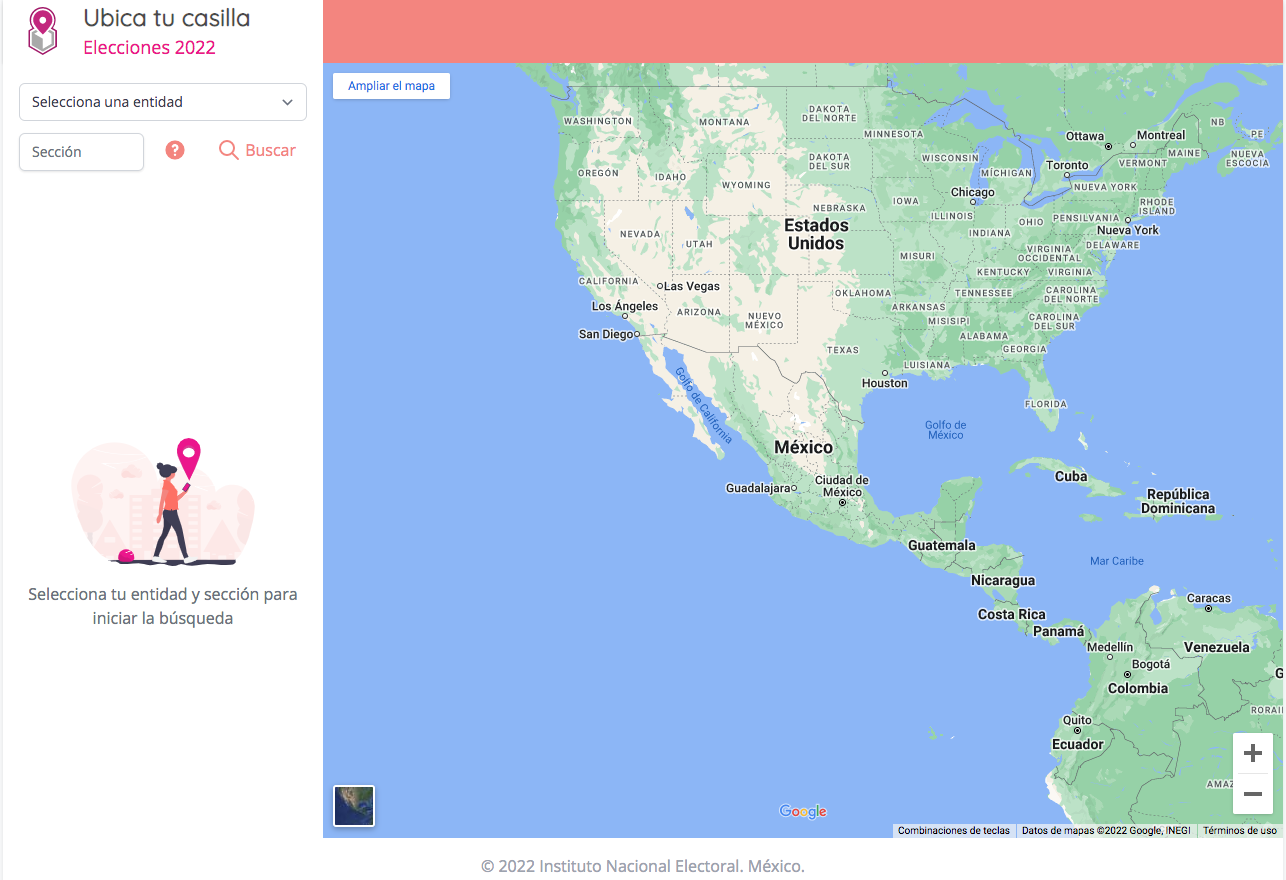Screen dimensions: 1286x880
Task: Click the 'Elecciones 2022' subtitle
Action: 149,47
